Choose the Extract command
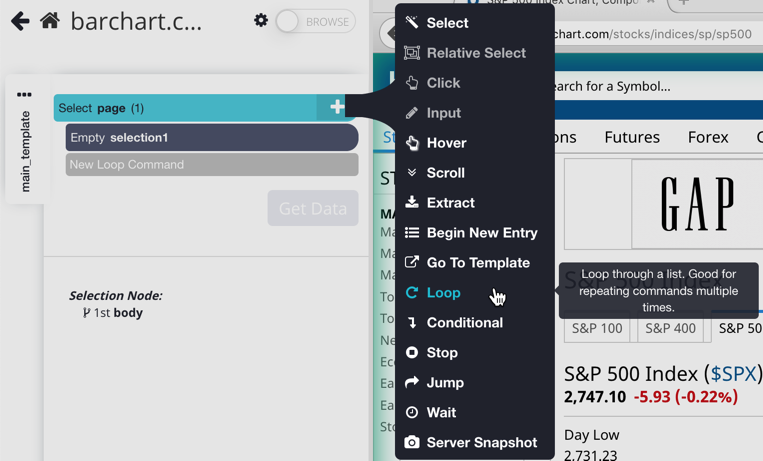The height and width of the screenshot is (461, 763). tap(450, 203)
